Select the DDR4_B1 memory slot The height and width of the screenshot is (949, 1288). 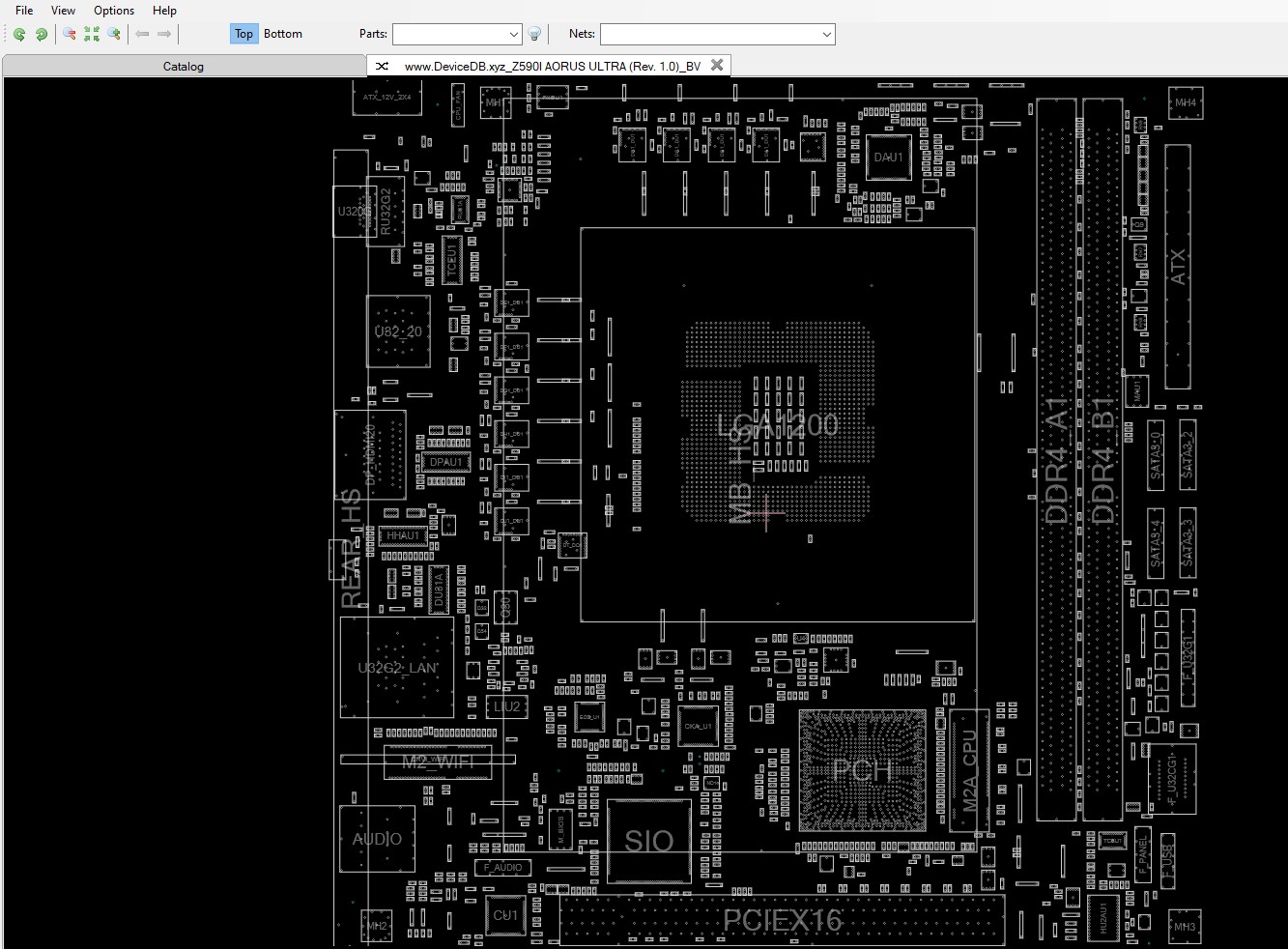(1102, 459)
